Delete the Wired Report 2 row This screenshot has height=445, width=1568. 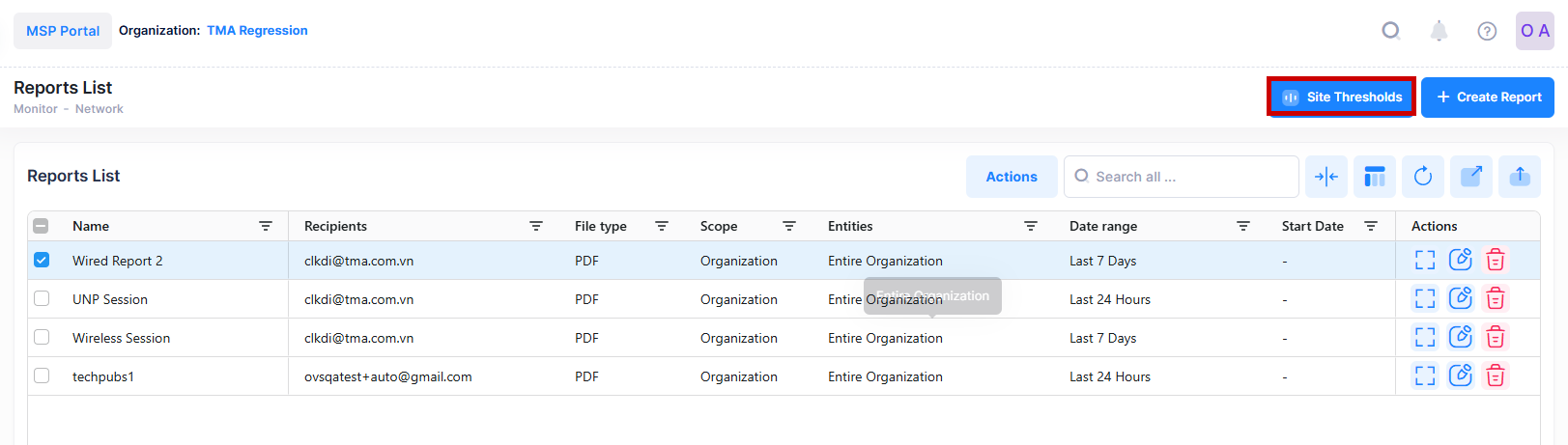pos(1496,261)
